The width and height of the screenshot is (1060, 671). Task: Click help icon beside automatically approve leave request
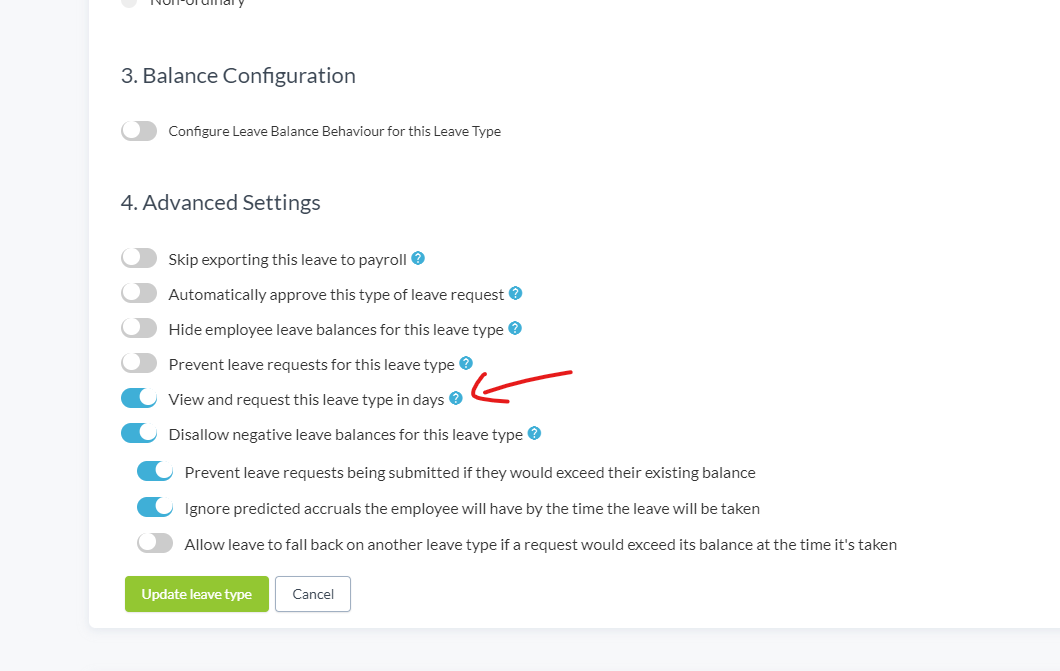[515, 293]
